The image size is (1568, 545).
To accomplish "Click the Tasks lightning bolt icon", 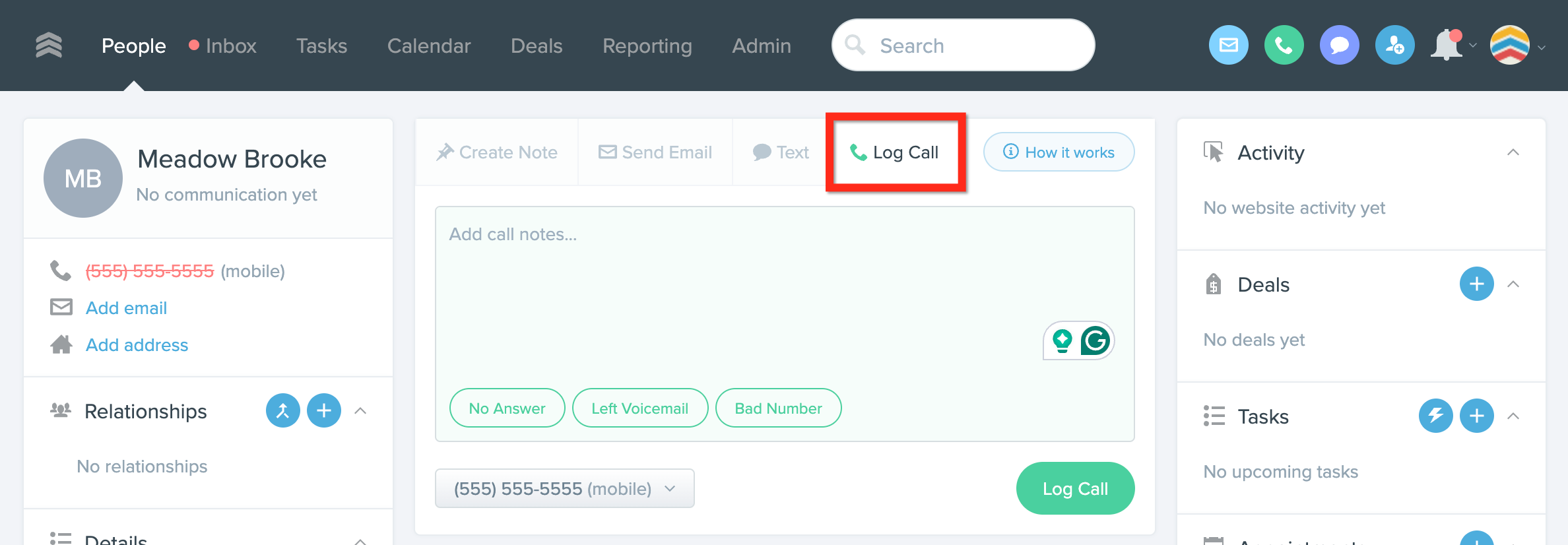I will 1435,416.
